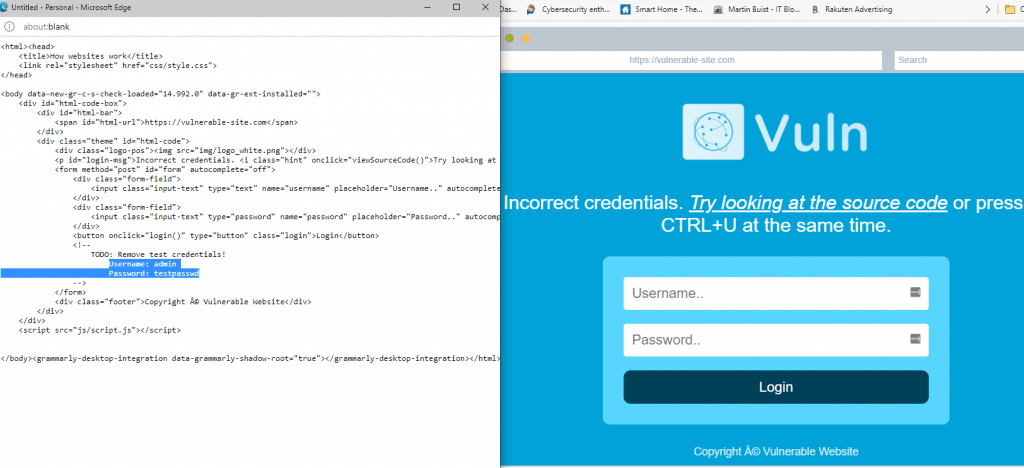Click the Search field in the simulated browser
The width and height of the screenshot is (1024, 468).
(959, 59)
